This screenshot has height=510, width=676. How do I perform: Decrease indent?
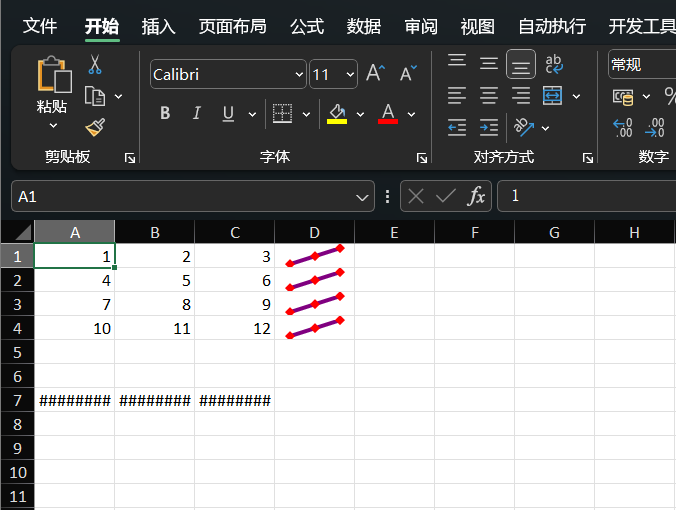point(457,128)
